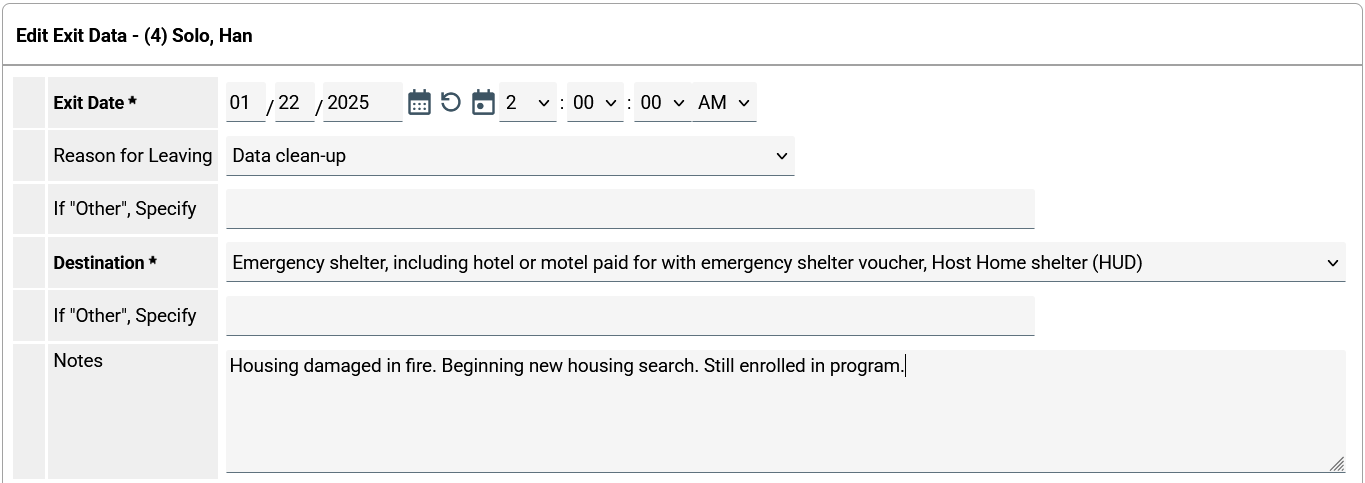Click the exit date year field
The image size is (1365, 483).
(x=362, y=102)
